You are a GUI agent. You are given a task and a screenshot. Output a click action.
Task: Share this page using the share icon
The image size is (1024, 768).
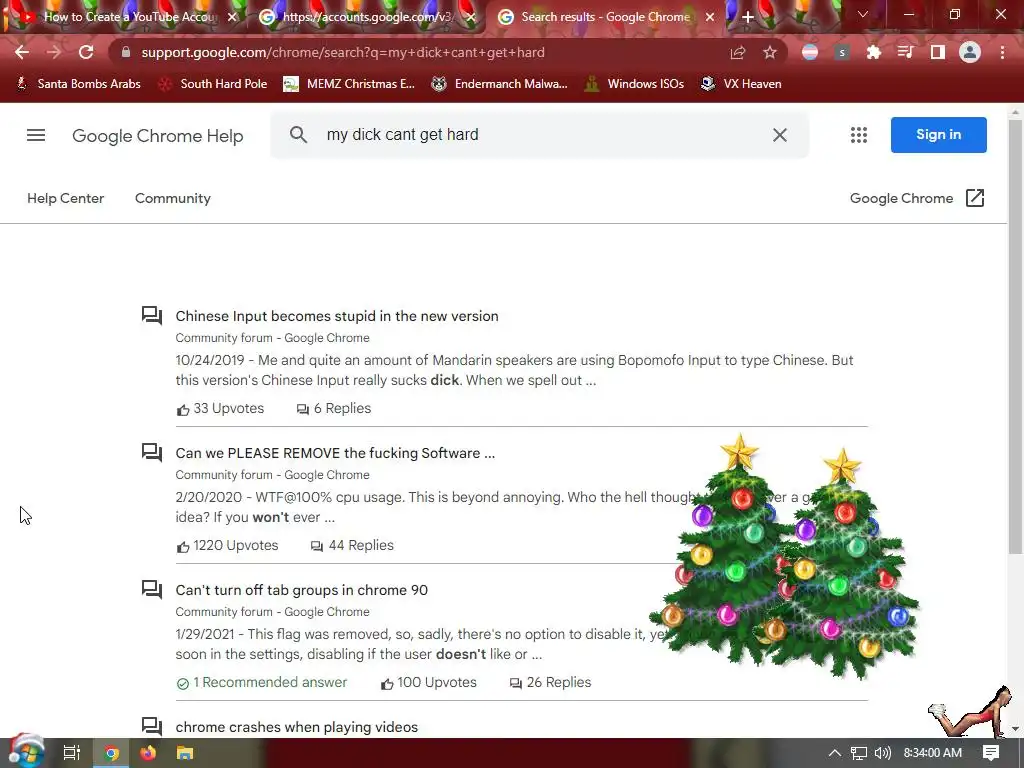point(738,52)
